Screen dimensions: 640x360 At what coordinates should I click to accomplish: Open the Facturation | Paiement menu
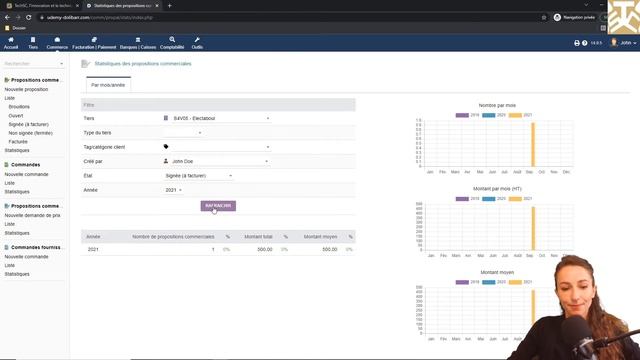tap(94, 43)
